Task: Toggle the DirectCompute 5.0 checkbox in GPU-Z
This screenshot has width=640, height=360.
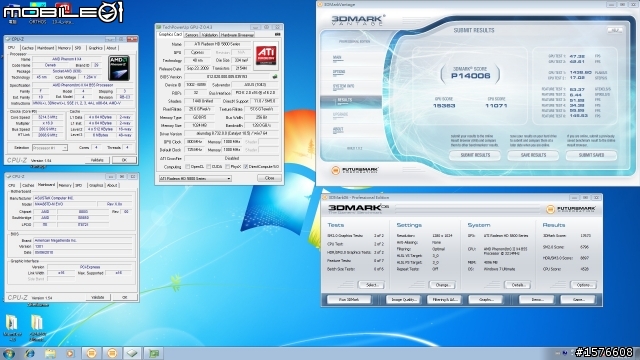Action: [246, 167]
